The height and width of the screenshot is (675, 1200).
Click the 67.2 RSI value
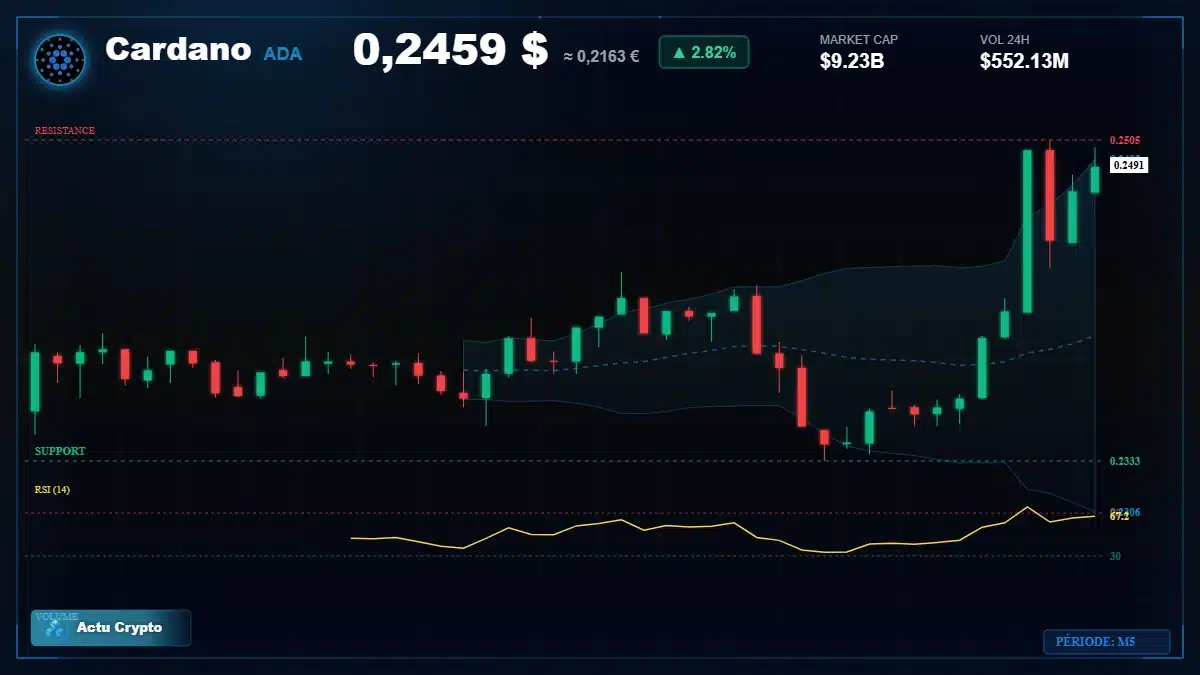(1119, 516)
